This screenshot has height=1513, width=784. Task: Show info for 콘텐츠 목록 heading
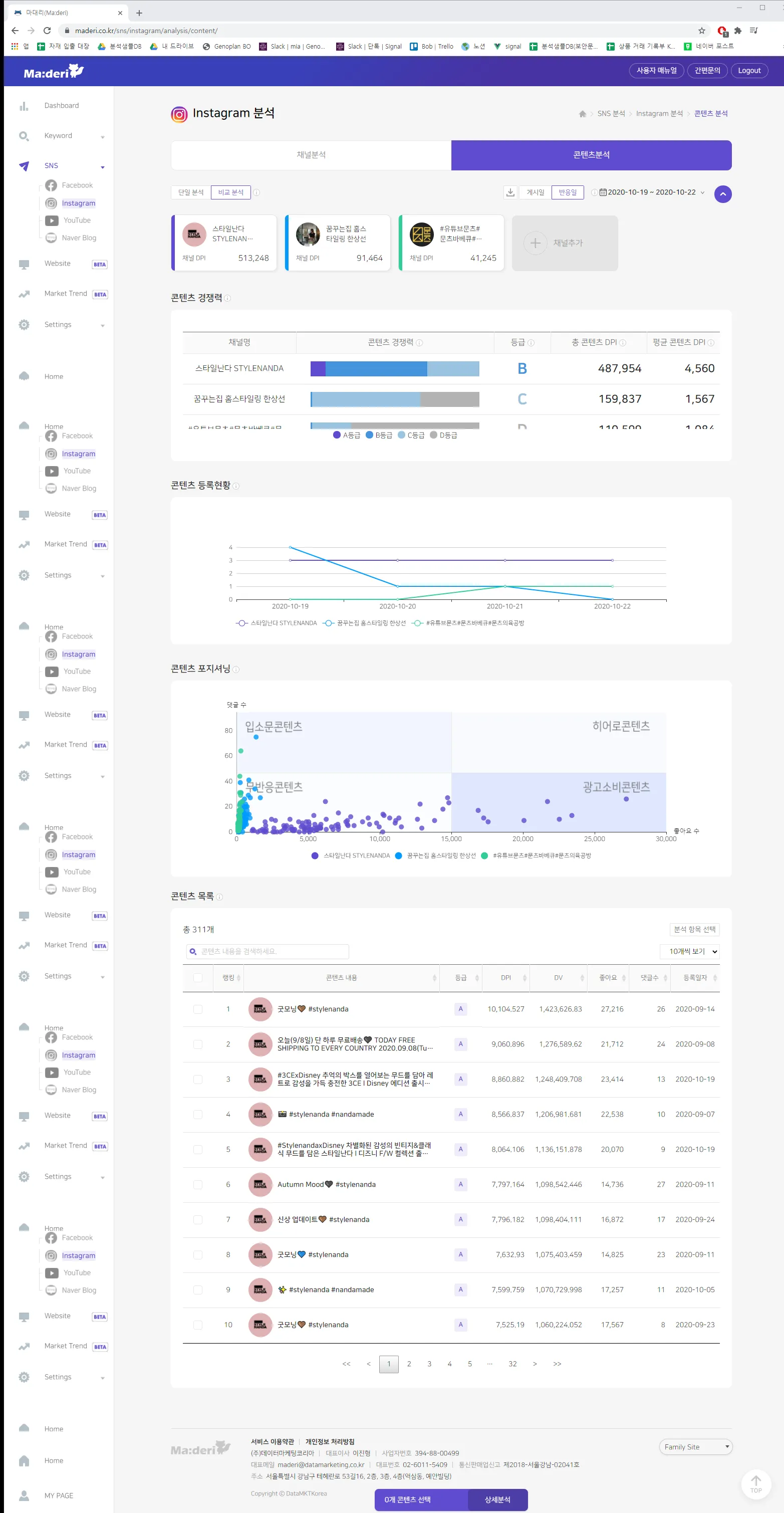click(x=219, y=897)
